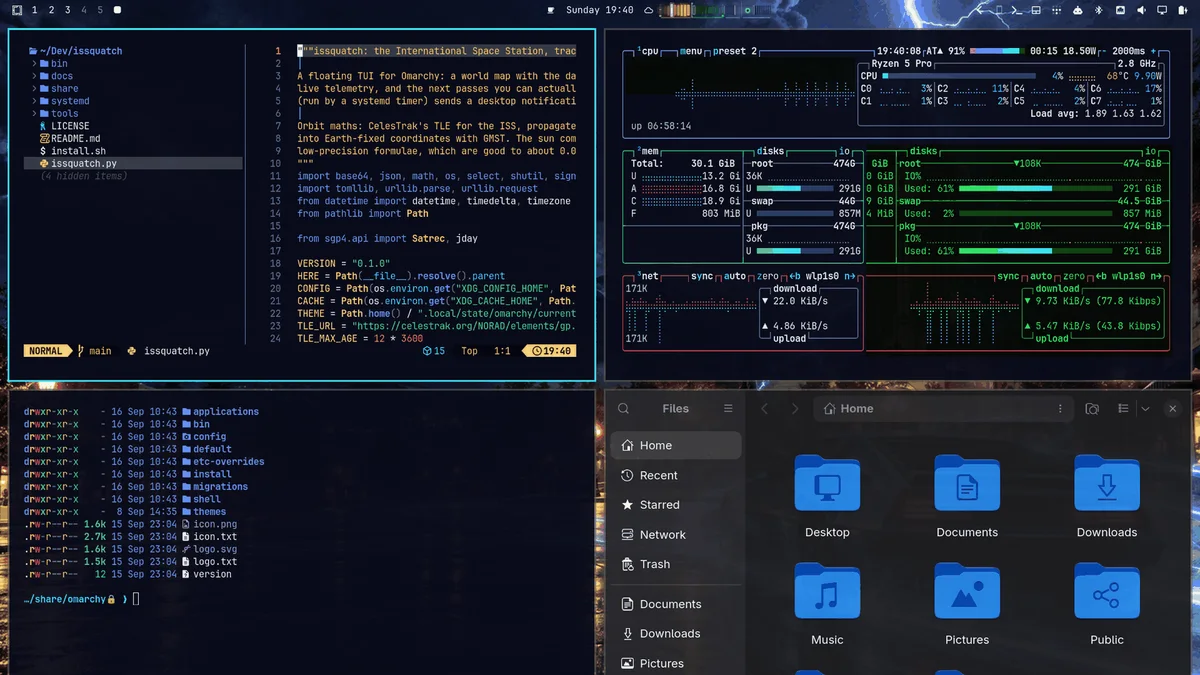Toggle the net box label in btop

(x=647, y=276)
